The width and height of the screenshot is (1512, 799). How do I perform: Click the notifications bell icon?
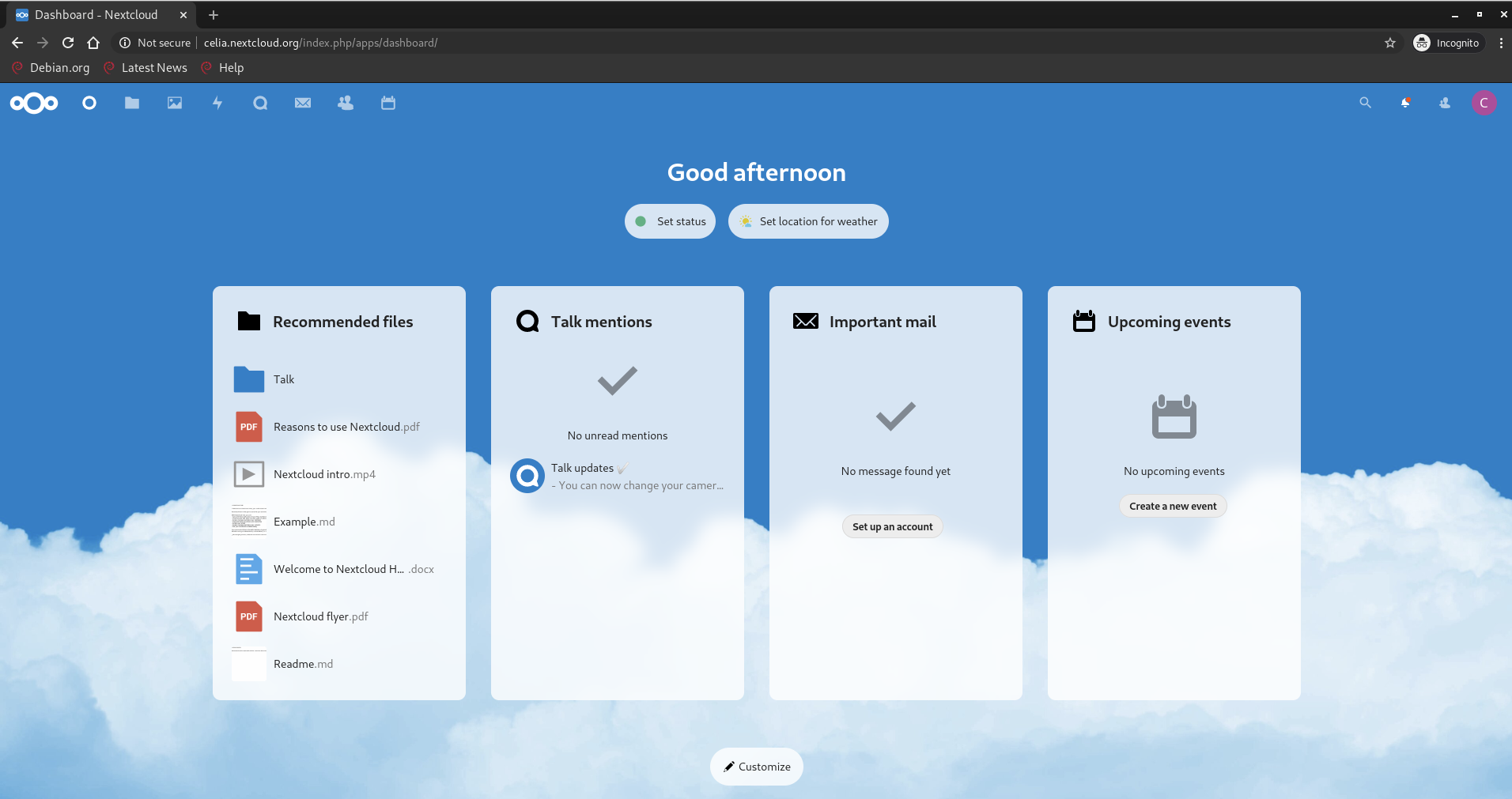click(1405, 103)
